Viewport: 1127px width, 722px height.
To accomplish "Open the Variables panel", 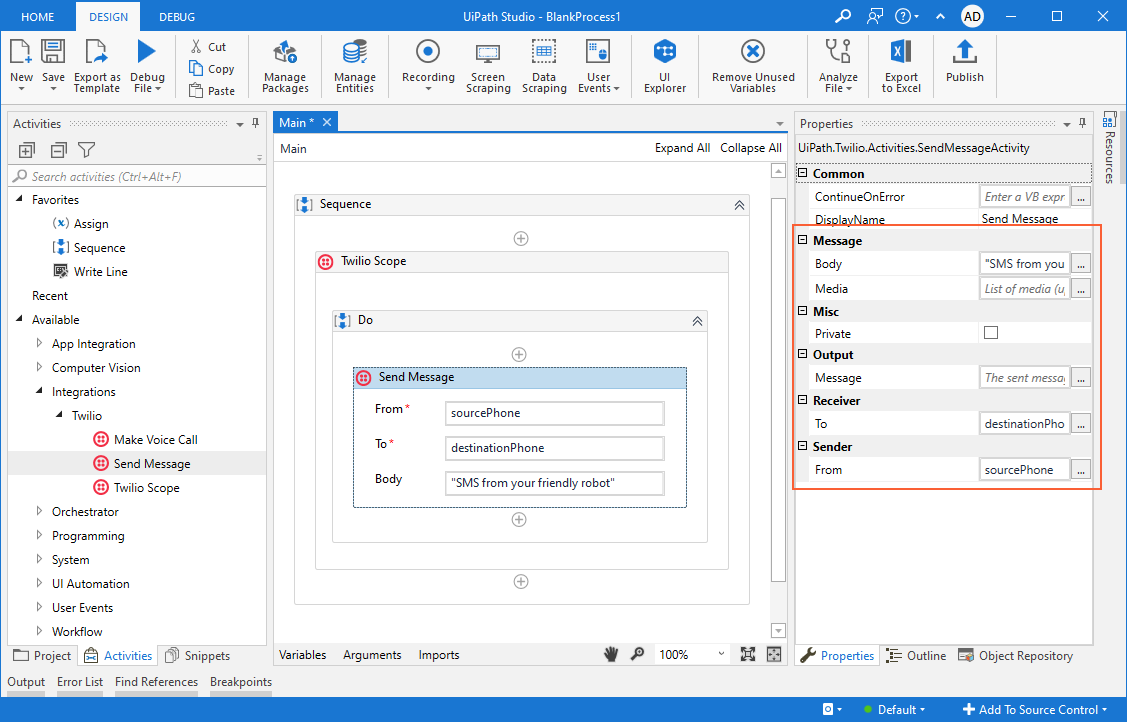I will coord(303,654).
